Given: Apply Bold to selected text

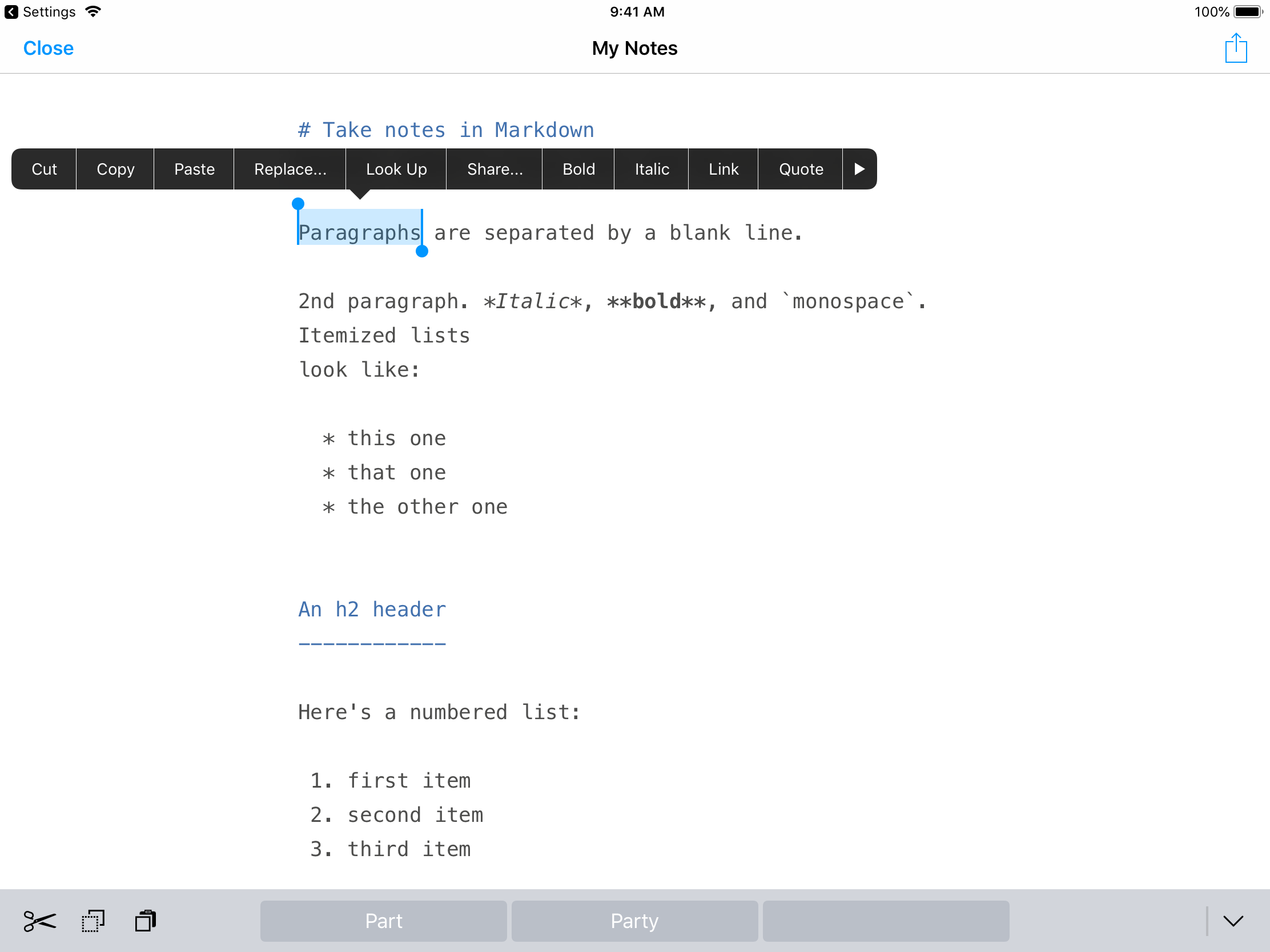Looking at the screenshot, I should (578, 169).
